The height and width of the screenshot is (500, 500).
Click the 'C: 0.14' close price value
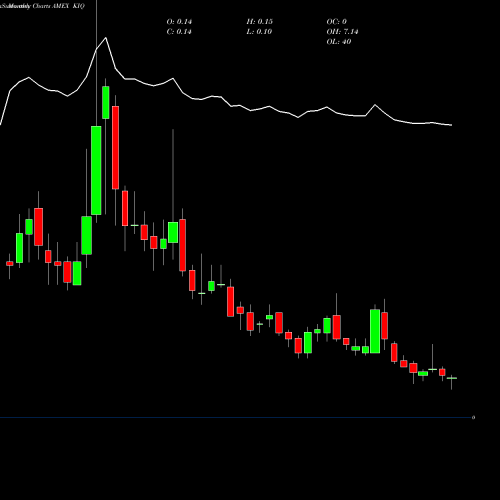pyautogui.click(x=179, y=32)
